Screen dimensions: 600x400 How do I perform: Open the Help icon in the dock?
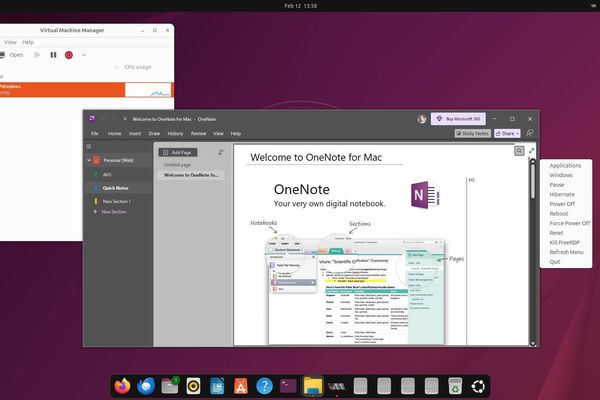point(264,386)
